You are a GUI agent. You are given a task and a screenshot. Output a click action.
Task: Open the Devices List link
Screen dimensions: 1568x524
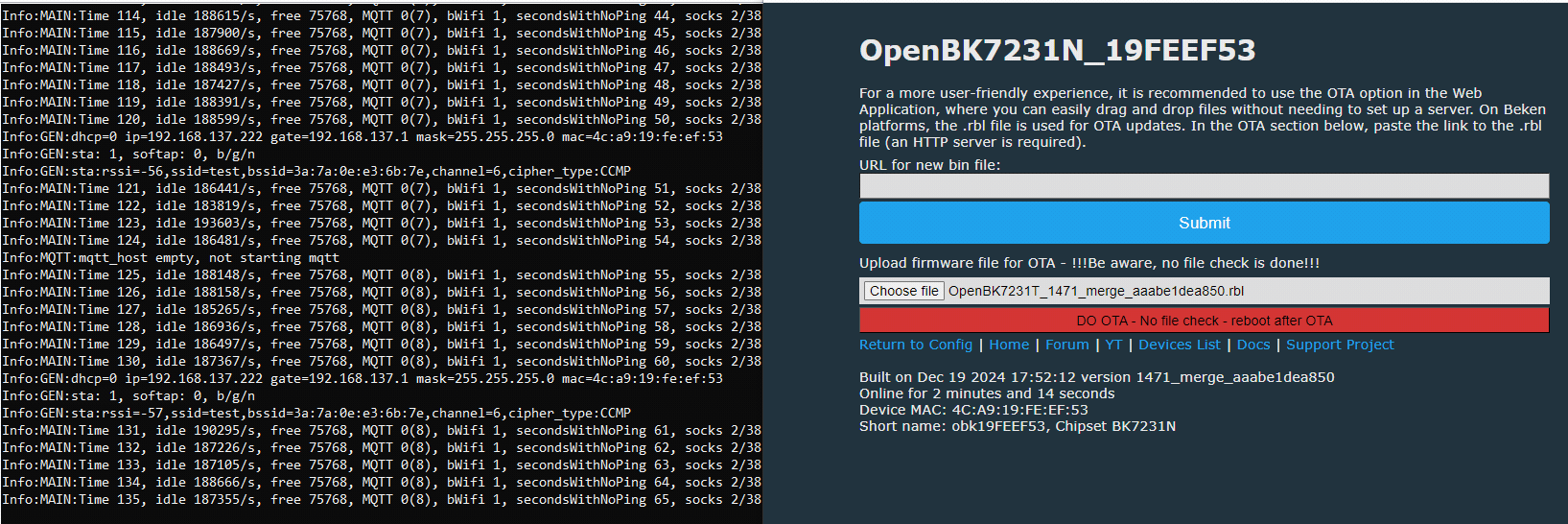pos(1180,345)
